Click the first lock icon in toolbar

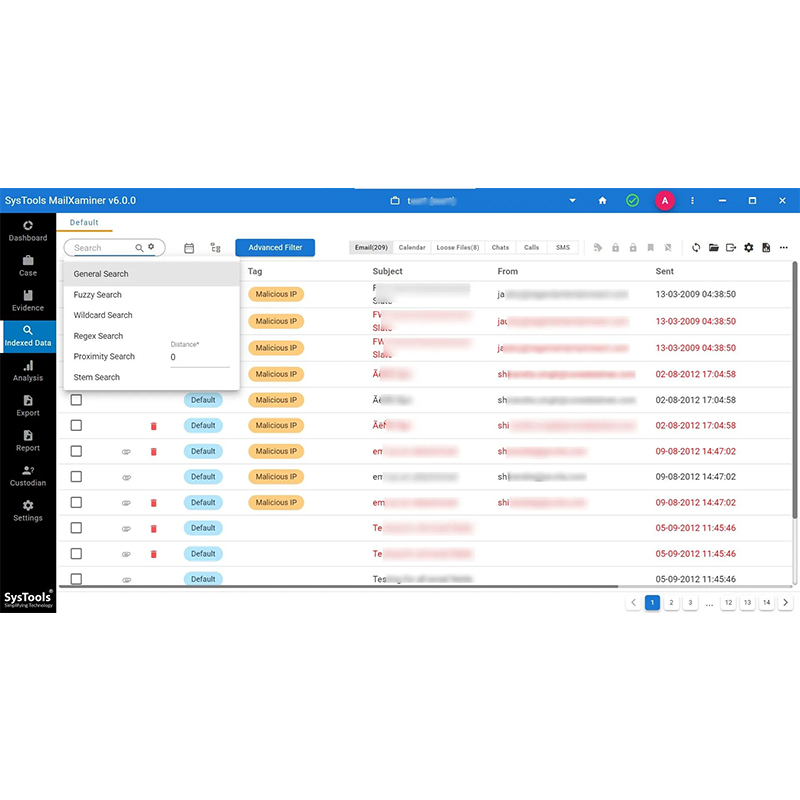[x=615, y=248]
